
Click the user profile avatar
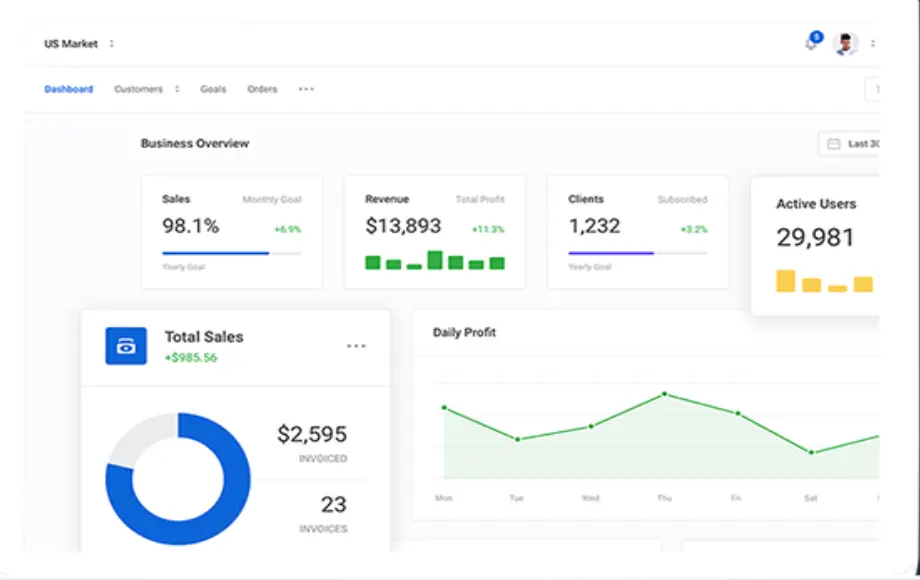(845, 44)
